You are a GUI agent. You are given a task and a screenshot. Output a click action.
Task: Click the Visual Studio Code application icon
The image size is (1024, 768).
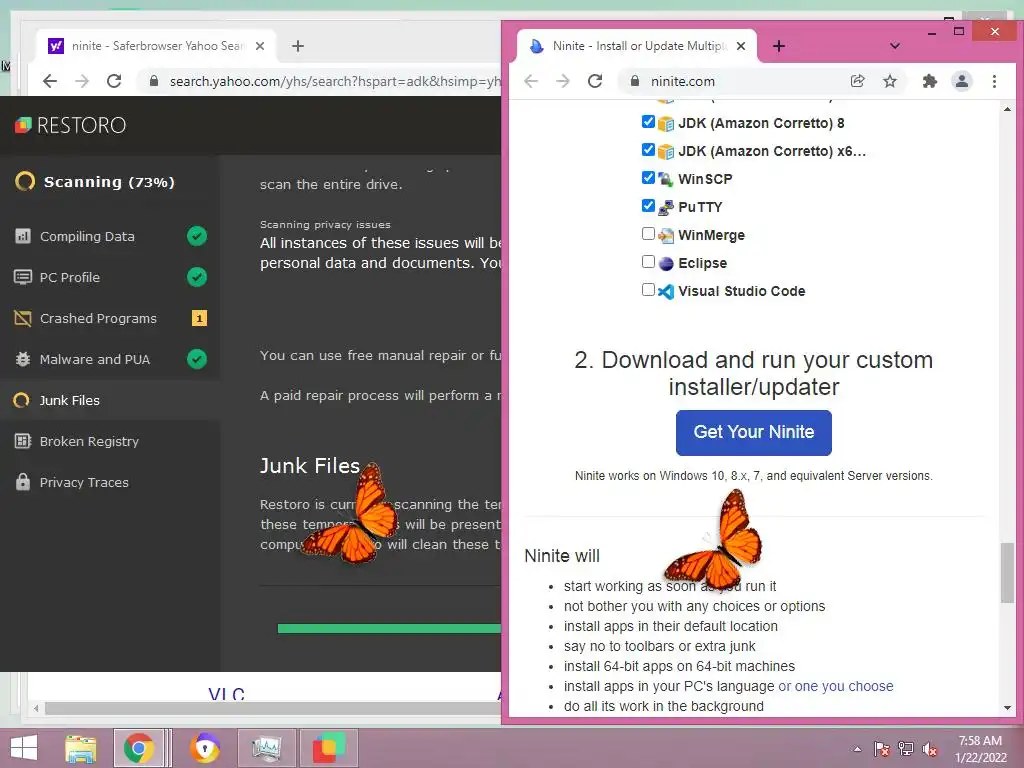[665, 291]
